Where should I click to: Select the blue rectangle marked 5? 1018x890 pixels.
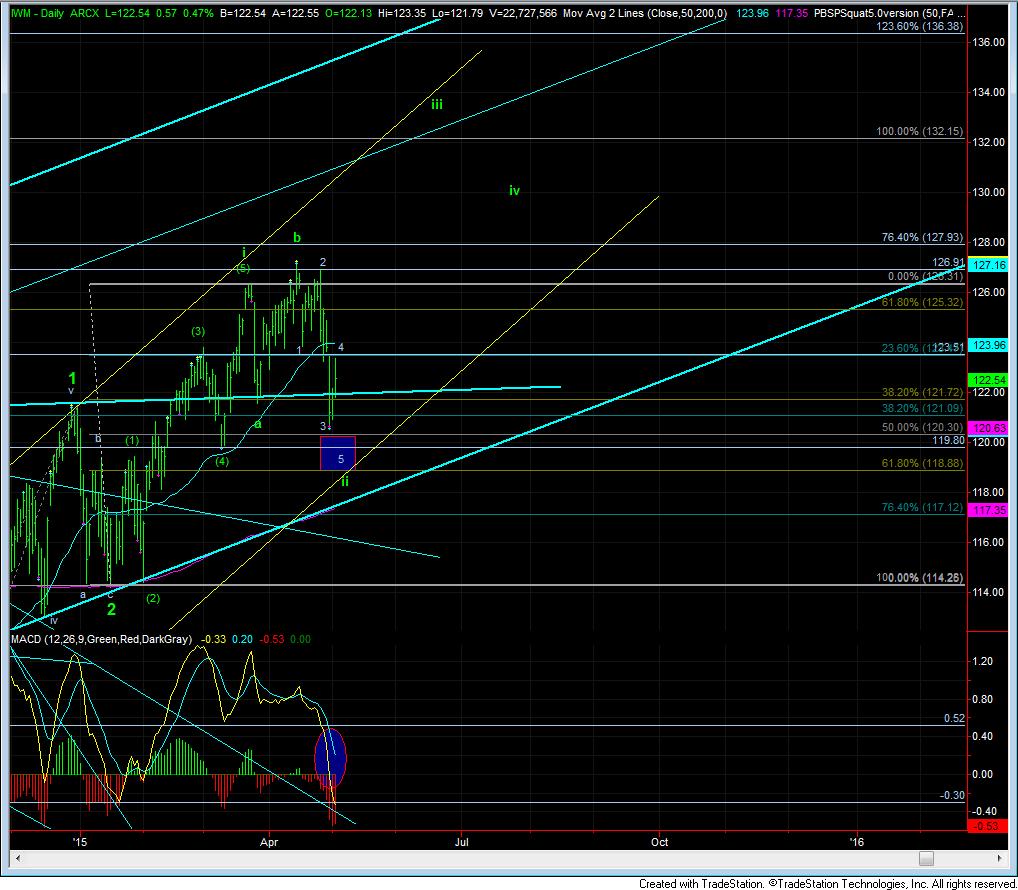pos(337,452)
